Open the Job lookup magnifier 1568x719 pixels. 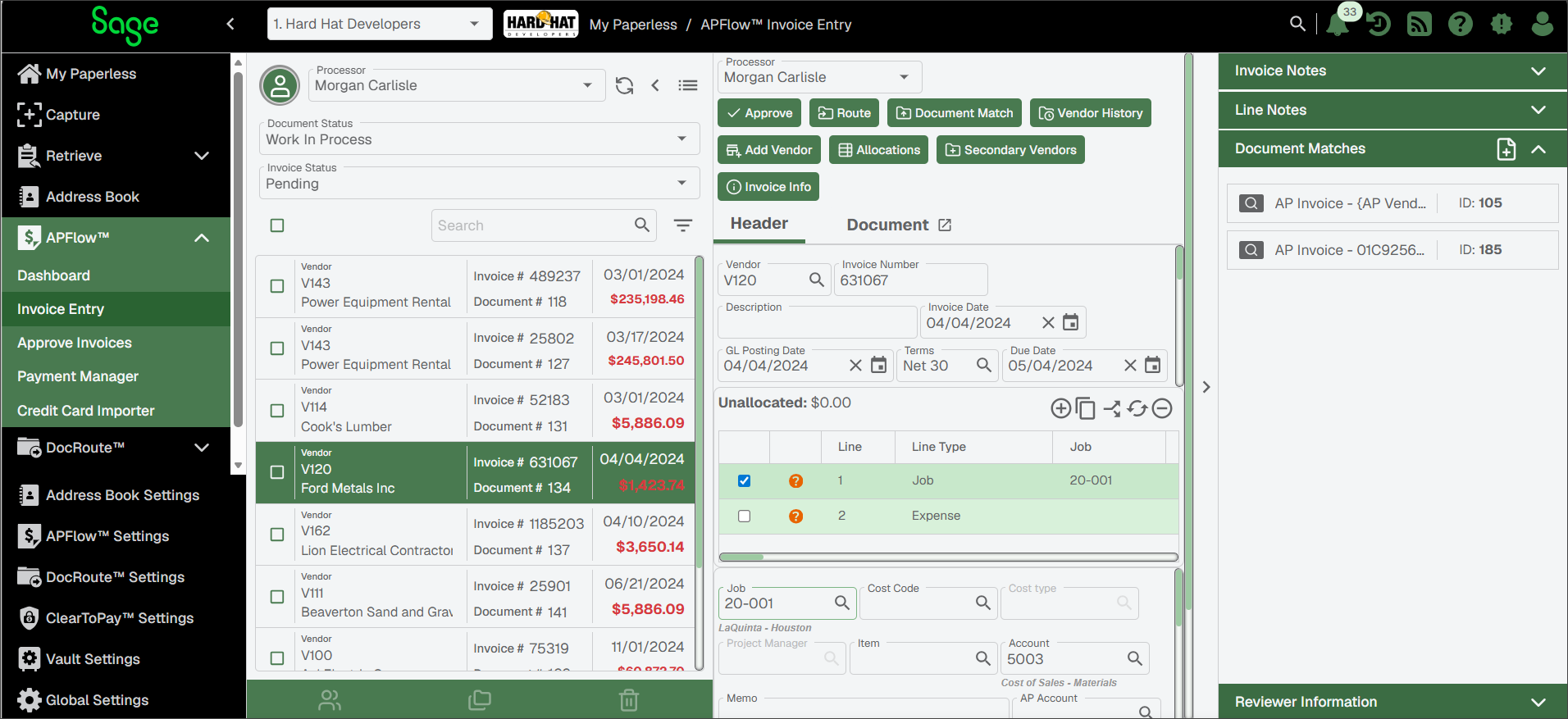(x=842, y=603)
